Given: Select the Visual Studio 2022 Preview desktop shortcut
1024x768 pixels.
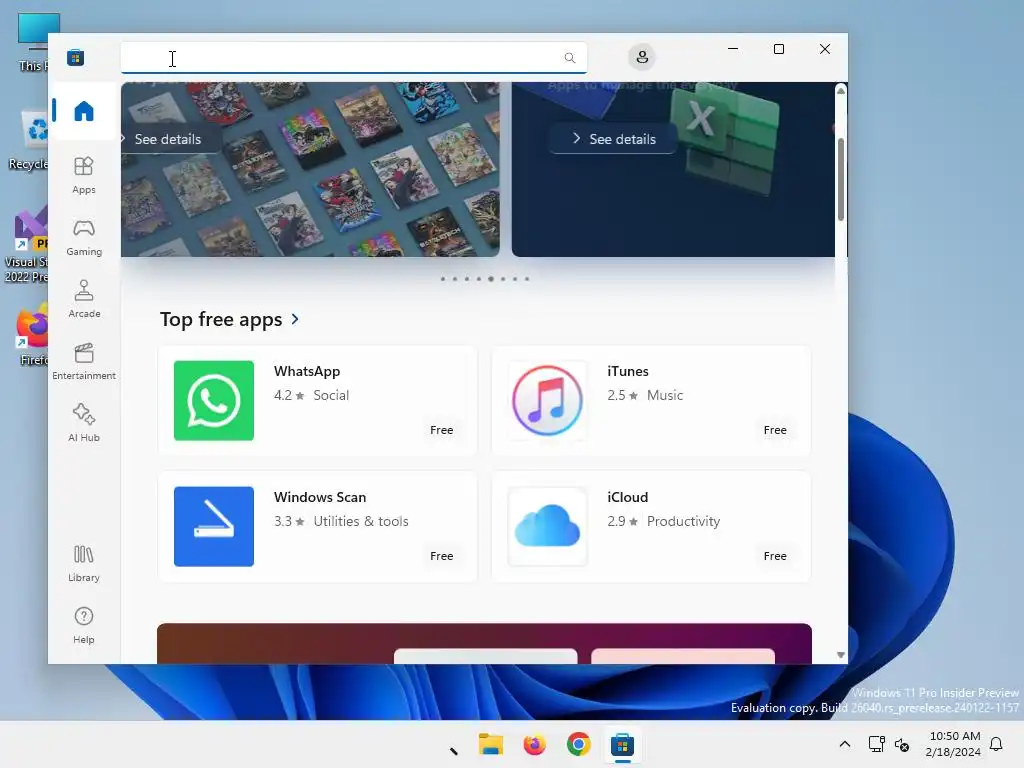Looking at the screenshot, I should pos(26,246).
